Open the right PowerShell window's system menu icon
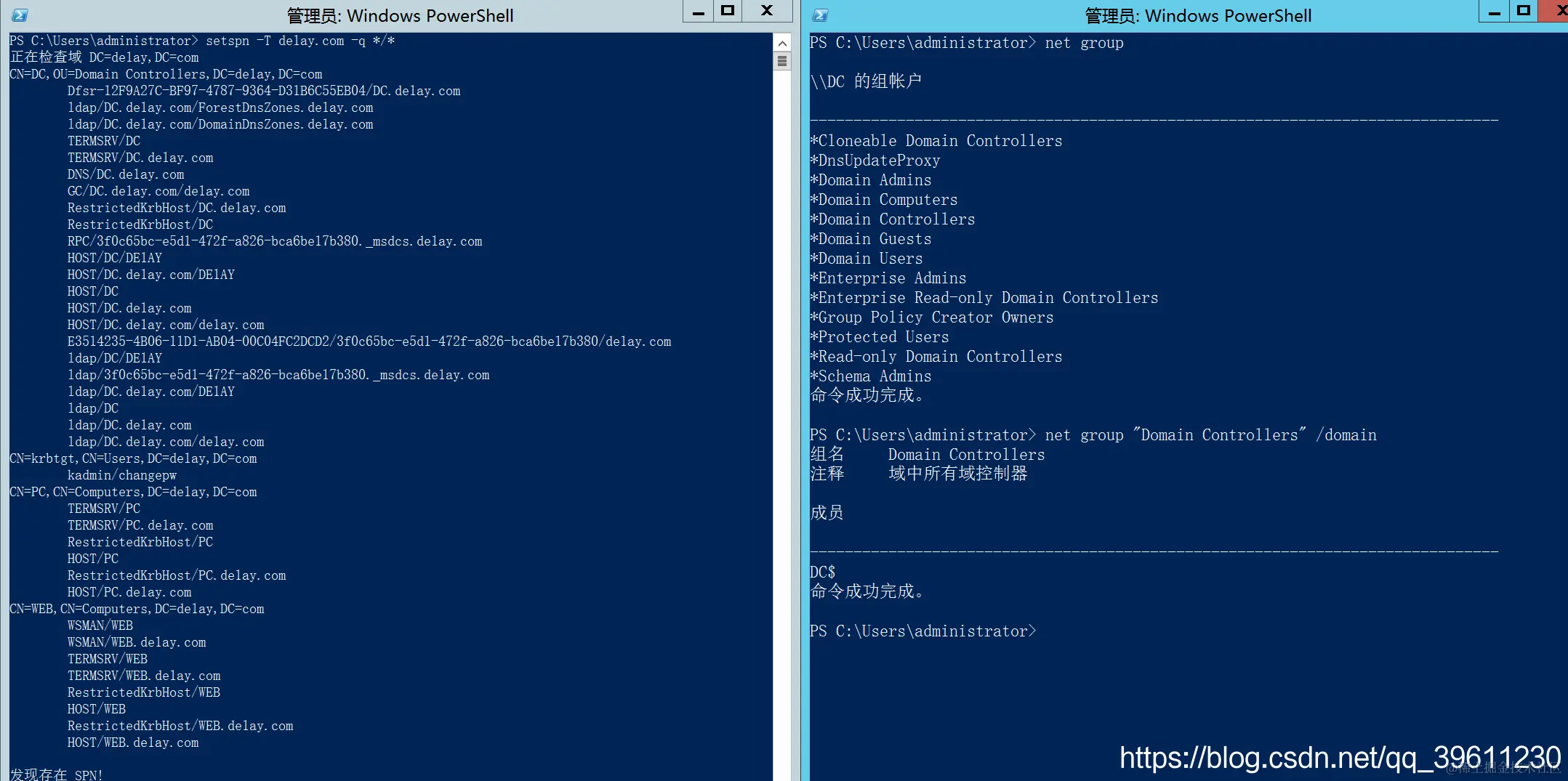Screen dimensions: 1568x781 tap(821, 15)
